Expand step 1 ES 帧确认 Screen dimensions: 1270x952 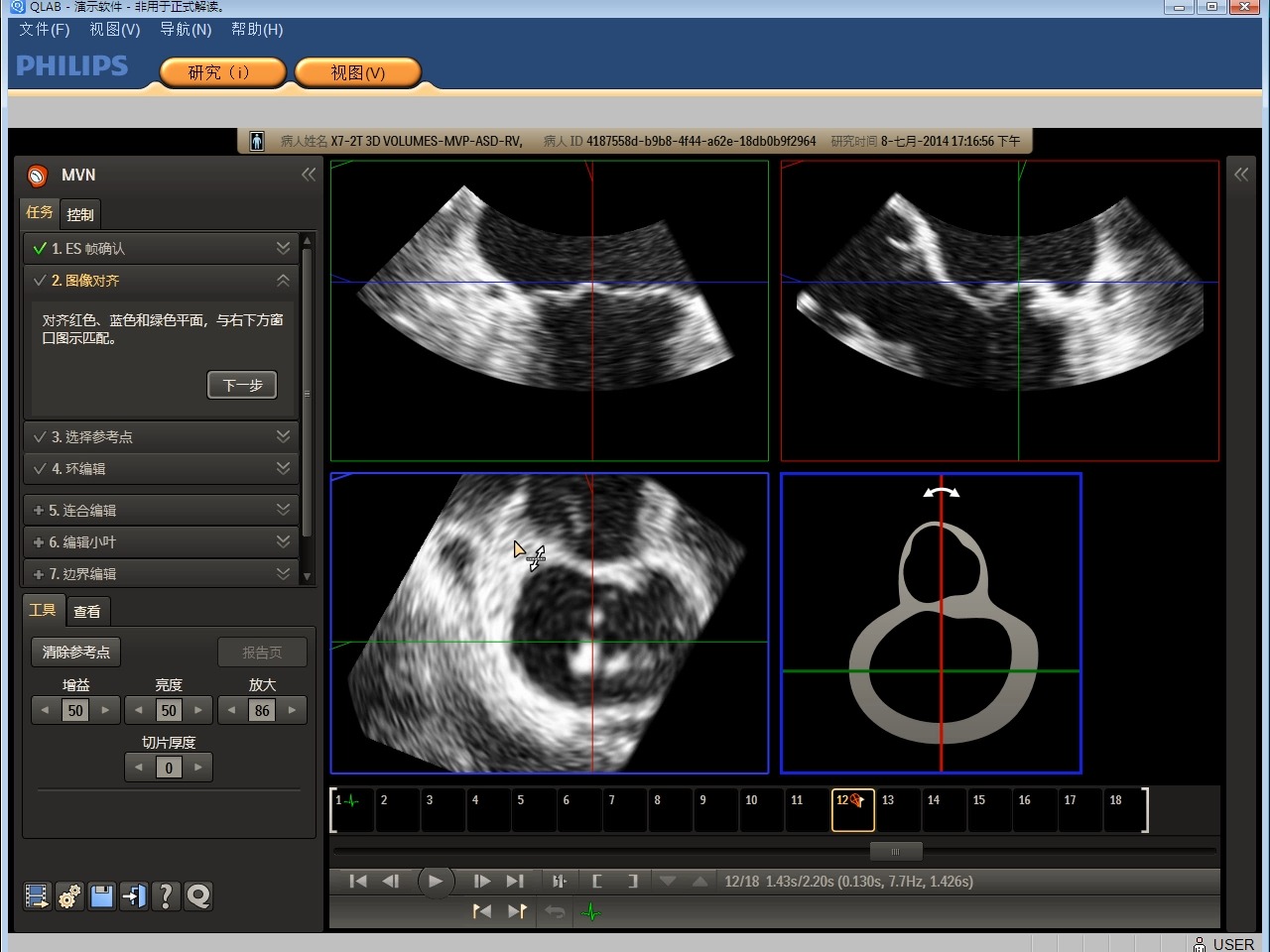click(283, 248)
